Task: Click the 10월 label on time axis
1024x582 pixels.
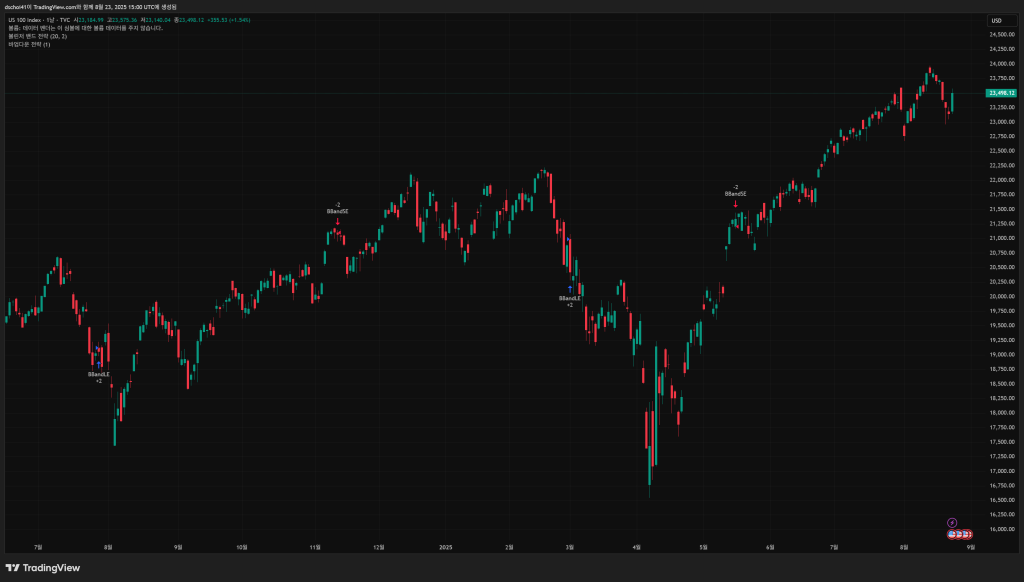Action: coord(241,548)
